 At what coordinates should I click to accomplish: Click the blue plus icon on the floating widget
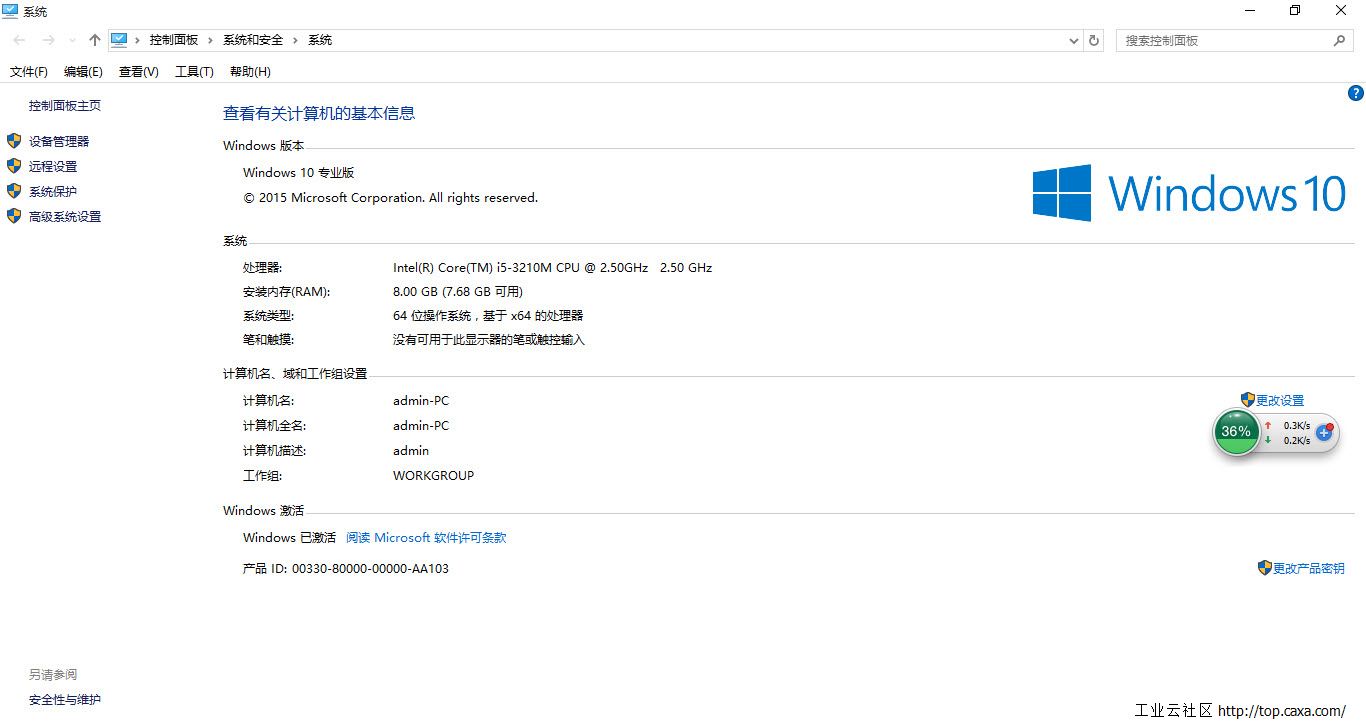pos(1324,433)
